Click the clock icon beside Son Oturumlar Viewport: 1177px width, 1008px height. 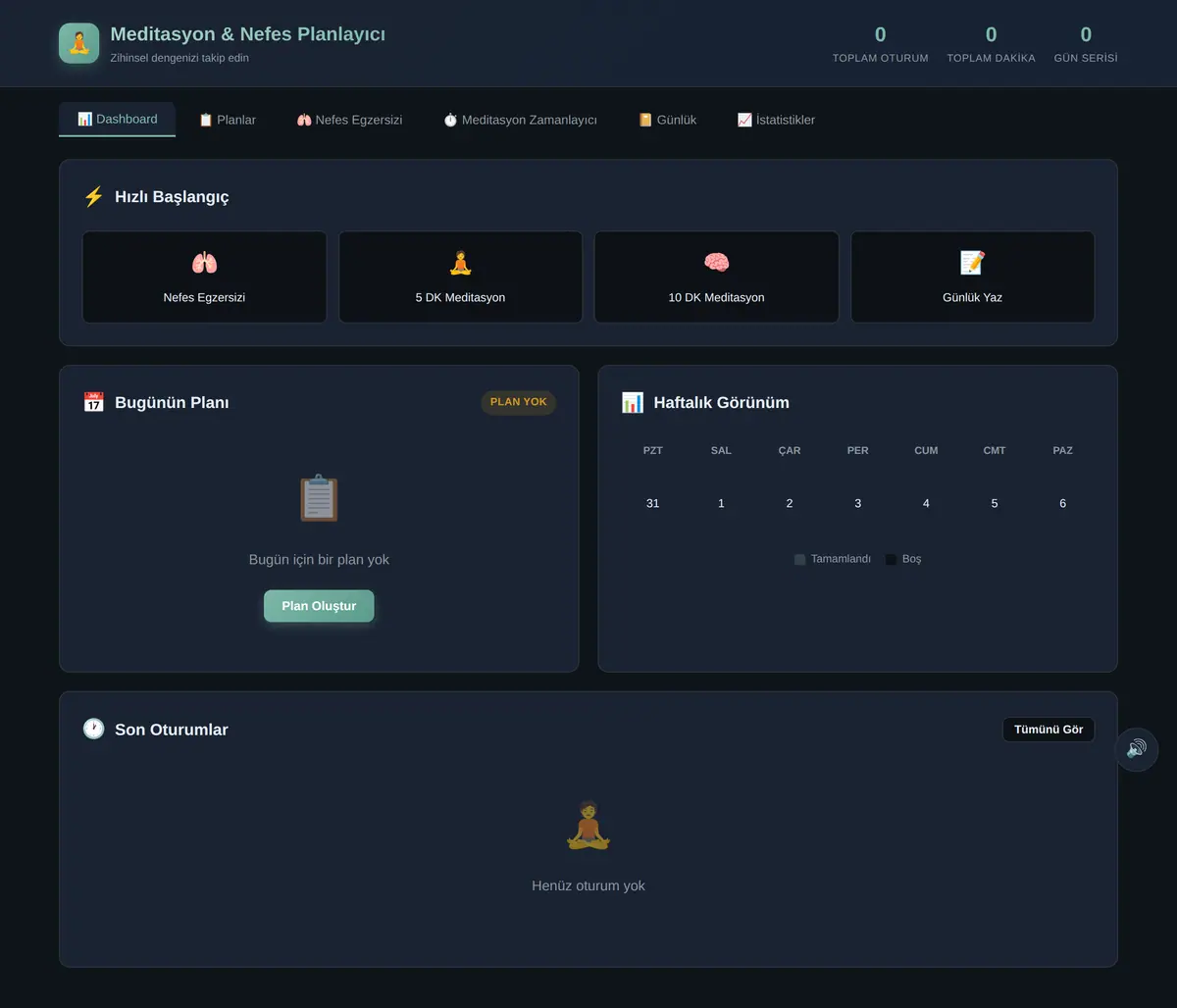pos(94,730)
